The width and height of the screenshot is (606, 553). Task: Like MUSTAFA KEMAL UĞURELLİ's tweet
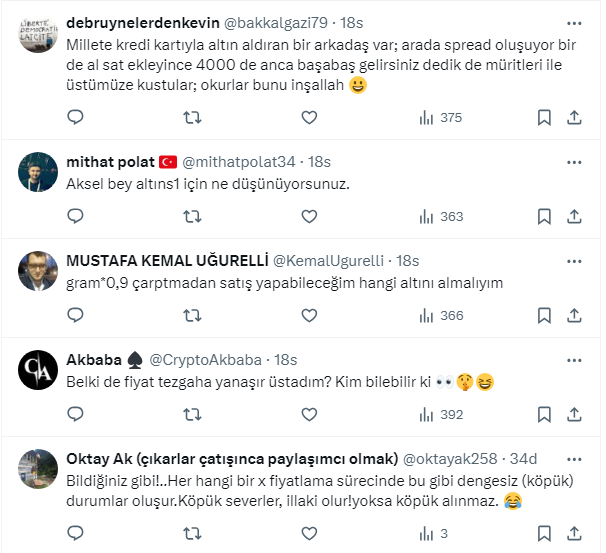click(x=309, y=315)
